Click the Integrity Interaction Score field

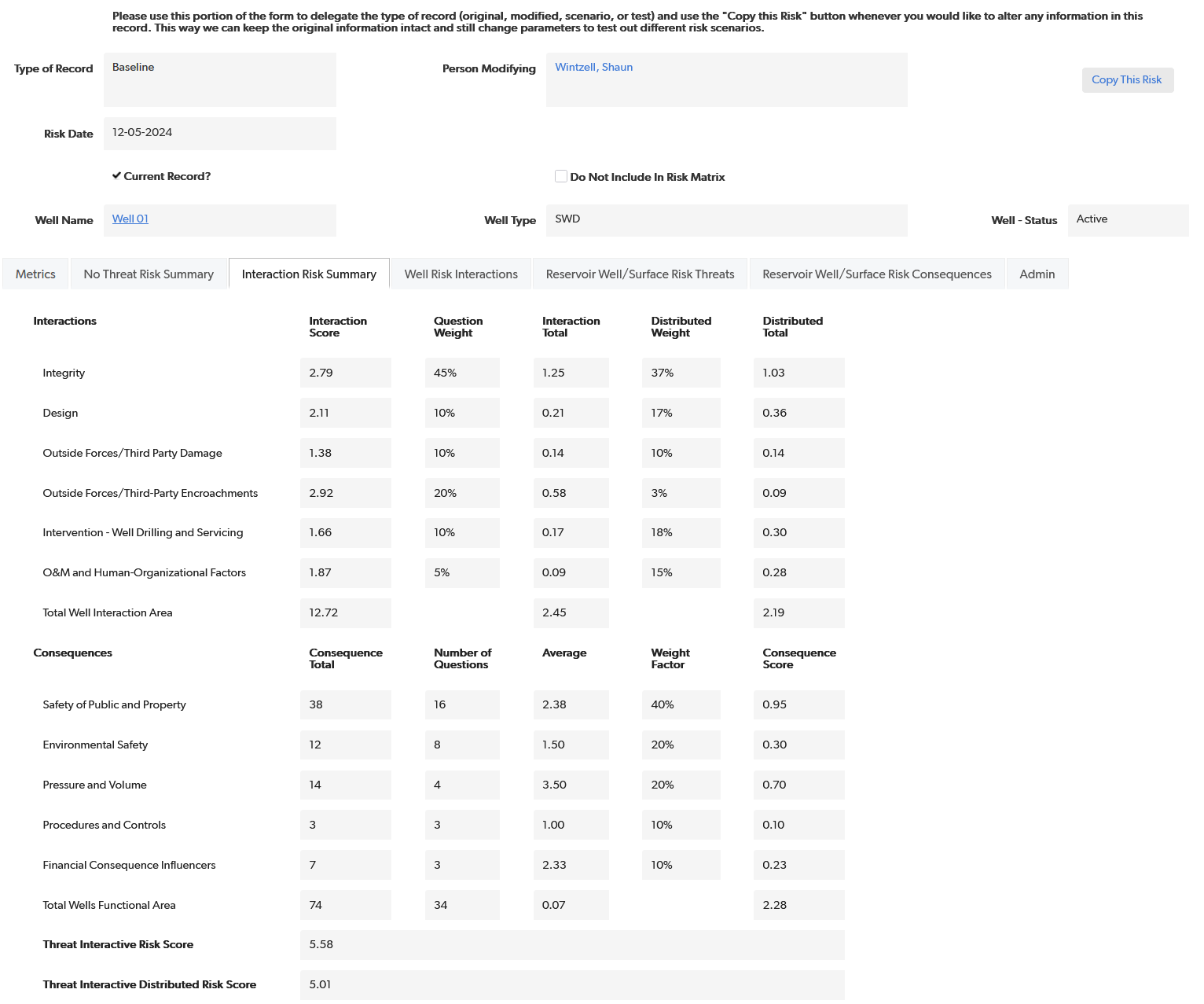(x=345, y=373)
